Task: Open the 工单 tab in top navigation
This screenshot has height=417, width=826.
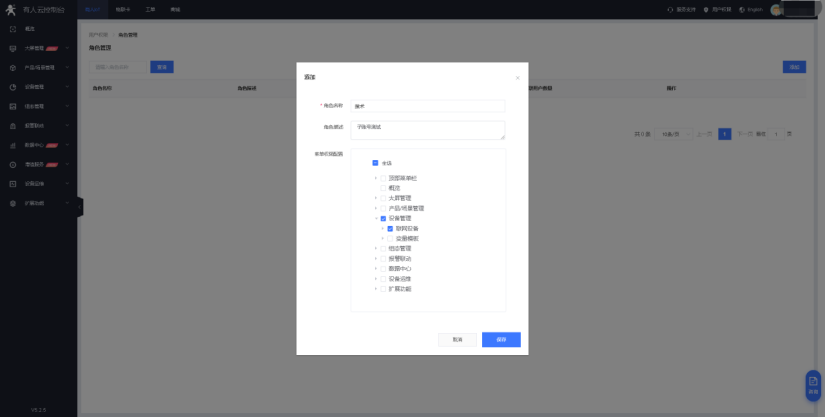Action: (150, 9)
